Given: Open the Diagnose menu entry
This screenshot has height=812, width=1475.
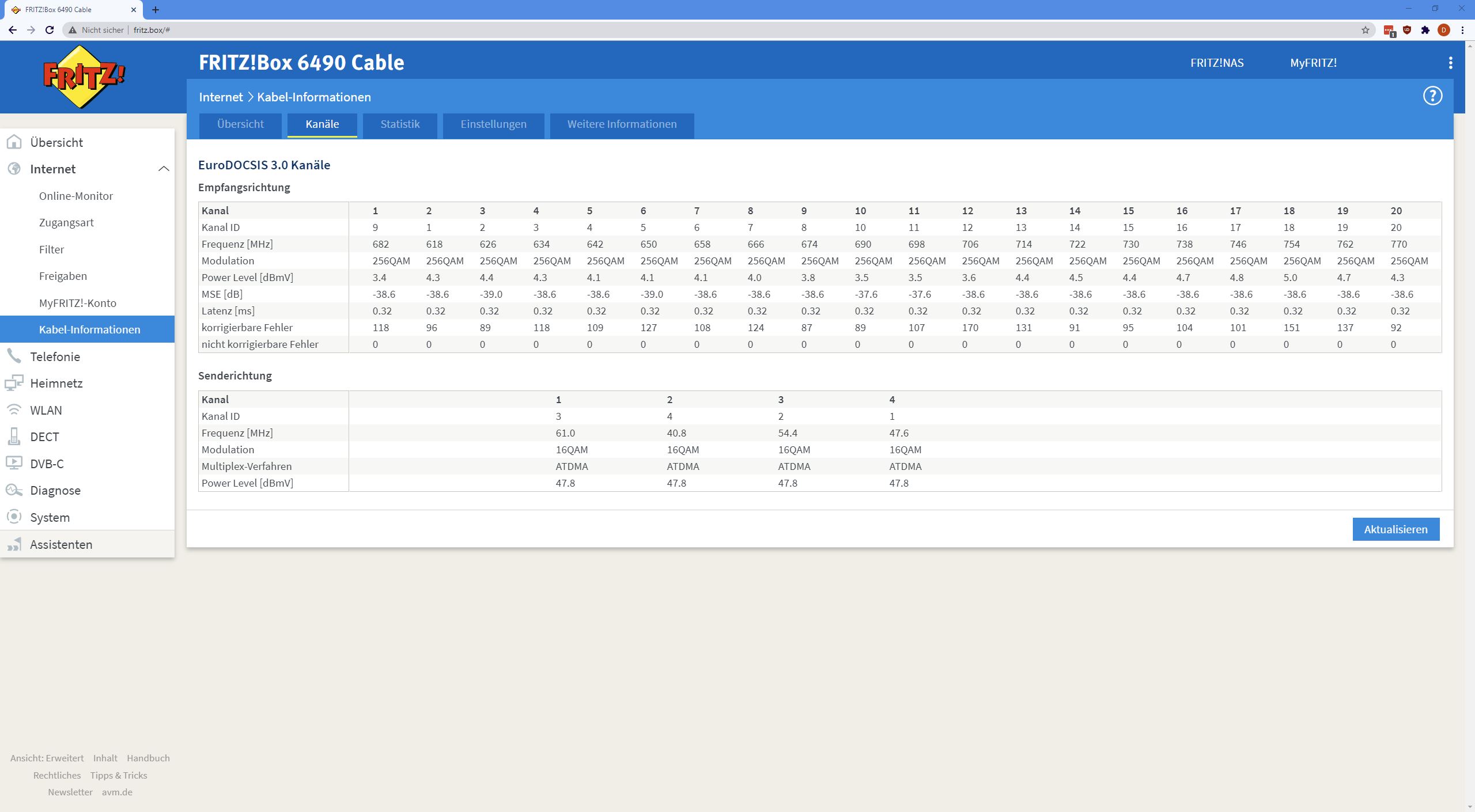Looking at the screenshot, I should (55, 491).
